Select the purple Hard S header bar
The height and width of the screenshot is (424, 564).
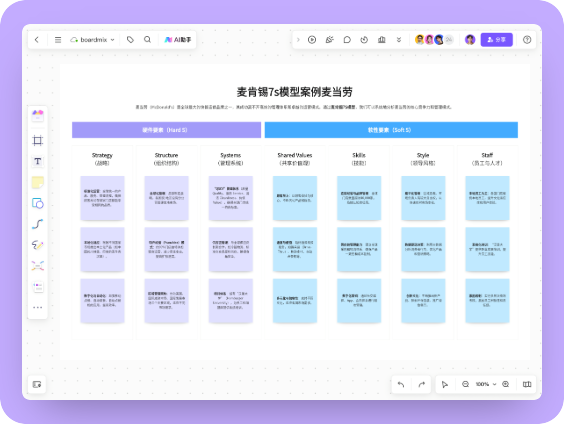pos(167,130)
